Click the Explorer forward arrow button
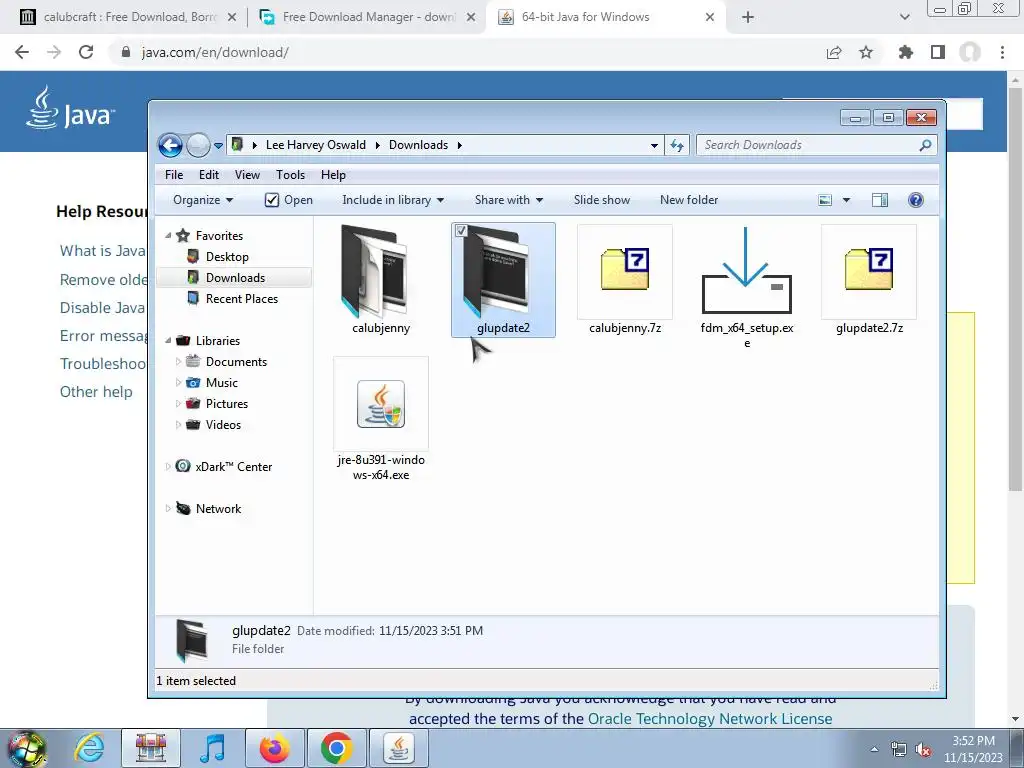Image resolution: width=1024 pixels, height=768 pixels. (x=198, y=145)
